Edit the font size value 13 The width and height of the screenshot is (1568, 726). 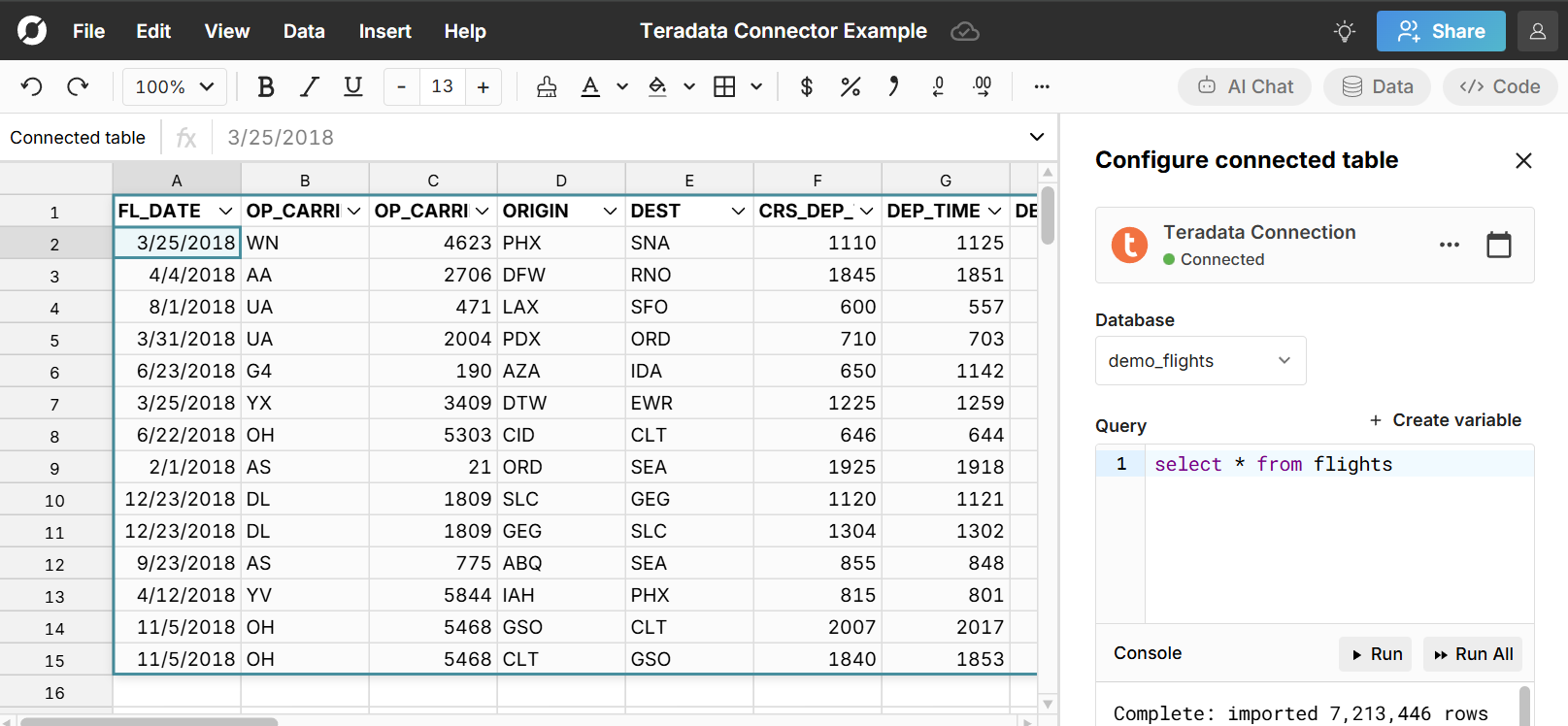tap(442, 86)
